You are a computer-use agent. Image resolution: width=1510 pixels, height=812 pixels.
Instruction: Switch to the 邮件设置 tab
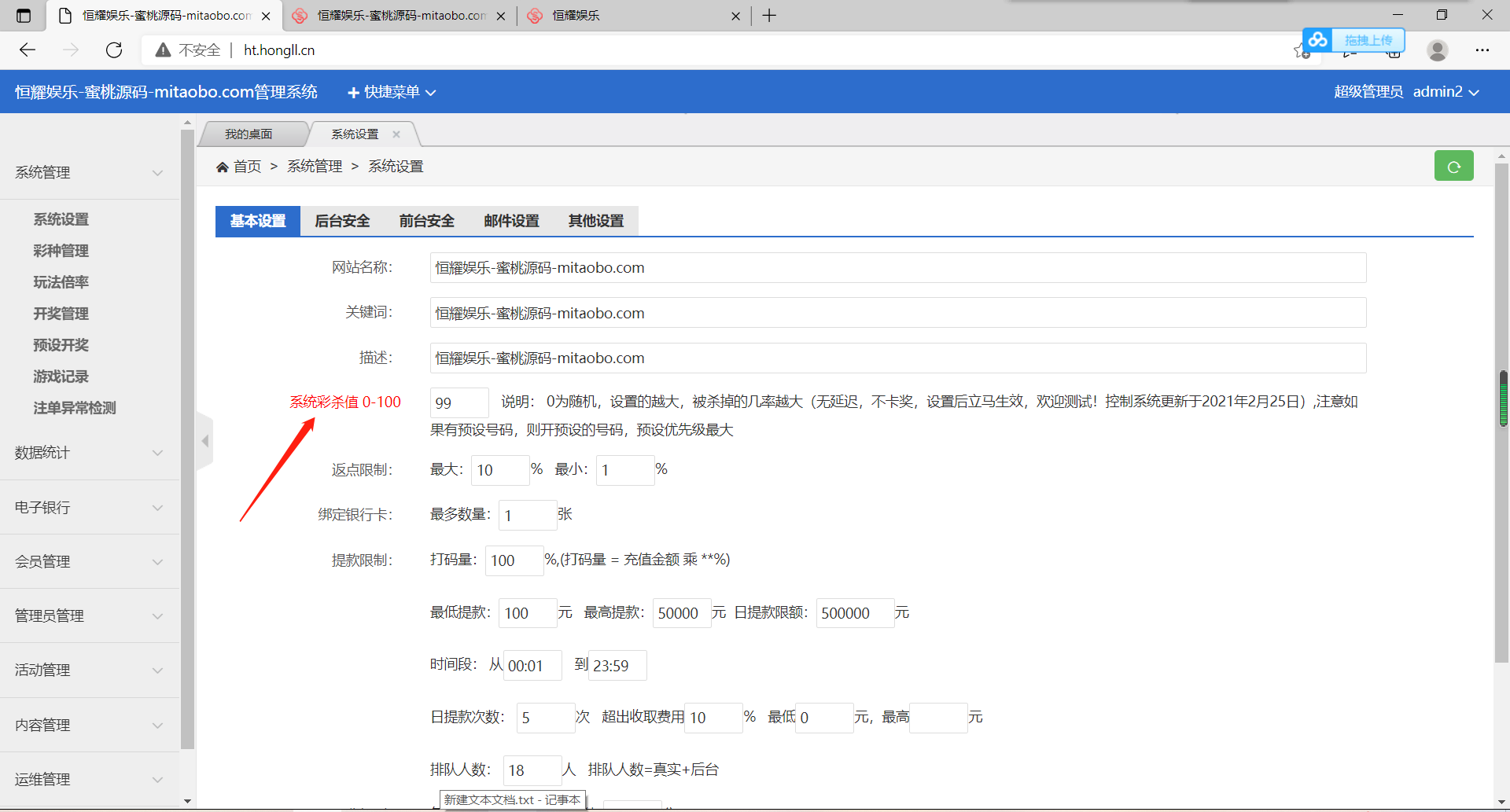[511, 221]
